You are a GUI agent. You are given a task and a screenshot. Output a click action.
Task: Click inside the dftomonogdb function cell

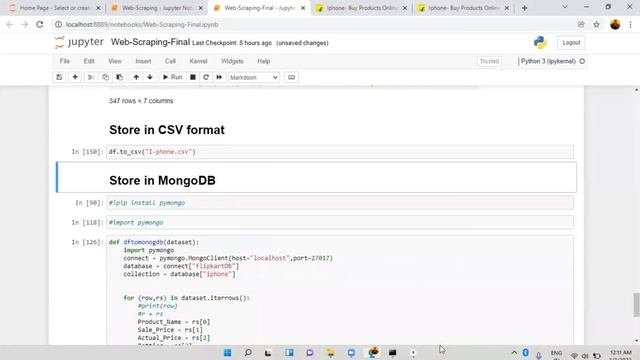click(x=340, y=290)
